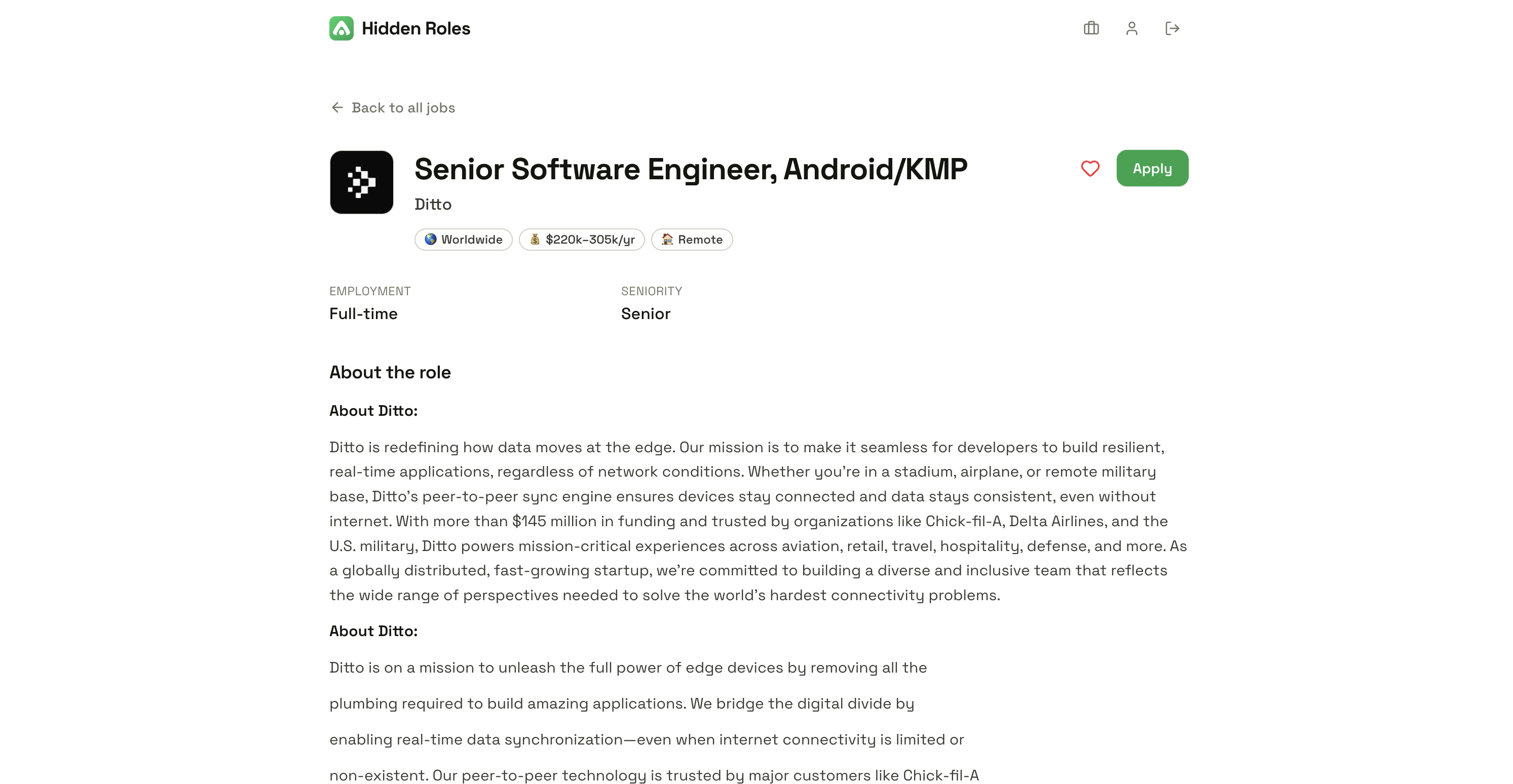Open the user profile icon
Screen dimensions: 1513x784
click(1132, 28)
